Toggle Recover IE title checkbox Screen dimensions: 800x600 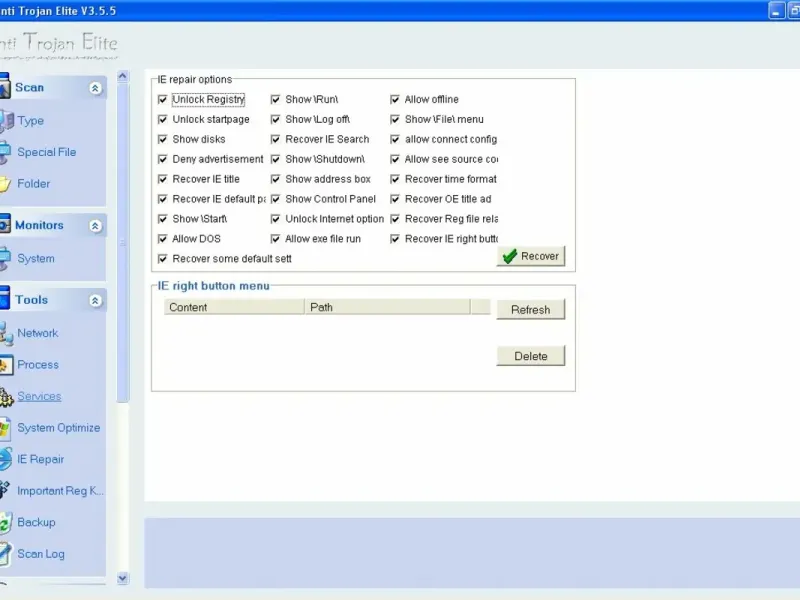163,179
